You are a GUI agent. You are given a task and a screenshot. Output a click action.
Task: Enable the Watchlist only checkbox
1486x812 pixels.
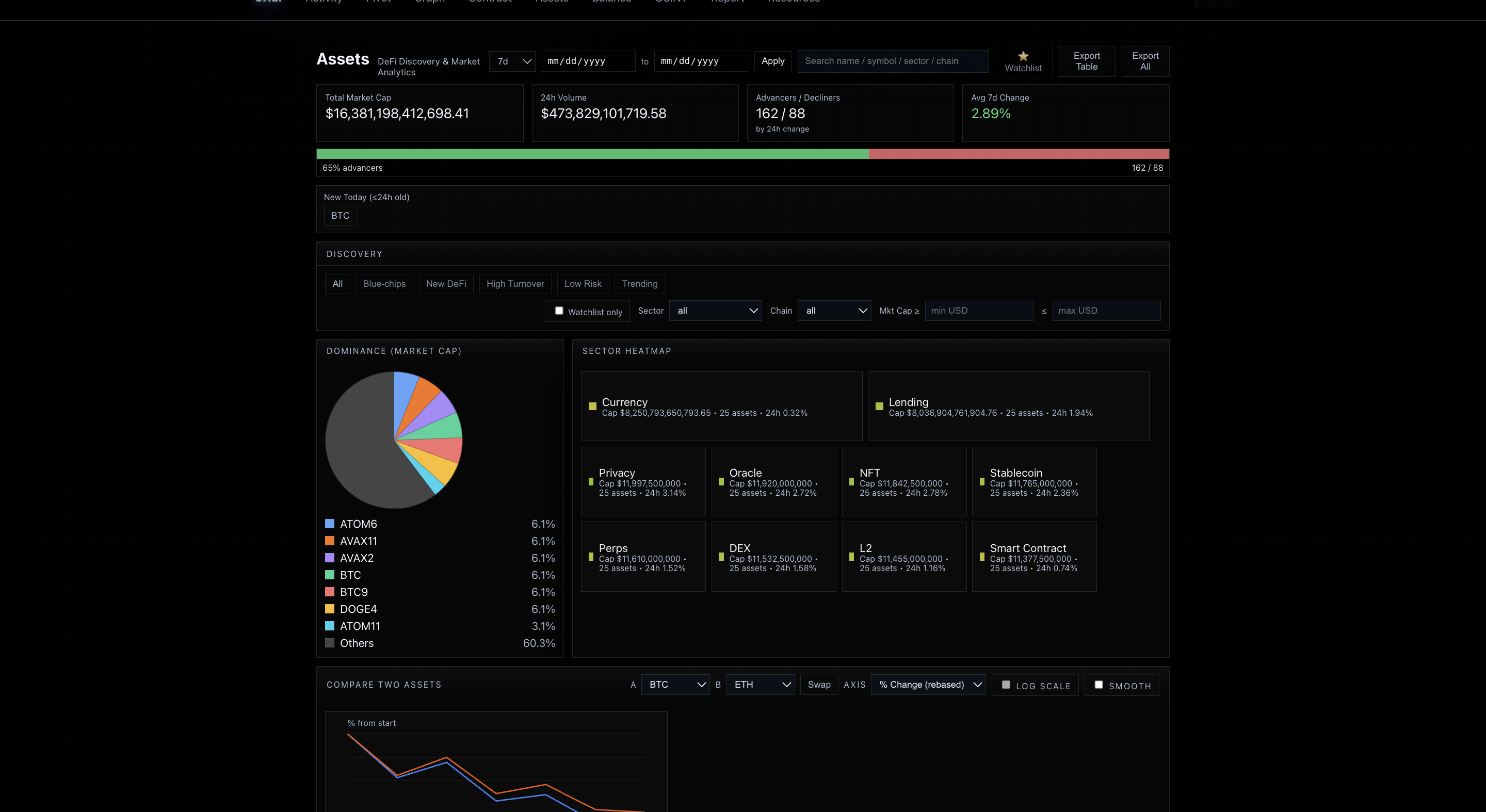click(559, 311)
